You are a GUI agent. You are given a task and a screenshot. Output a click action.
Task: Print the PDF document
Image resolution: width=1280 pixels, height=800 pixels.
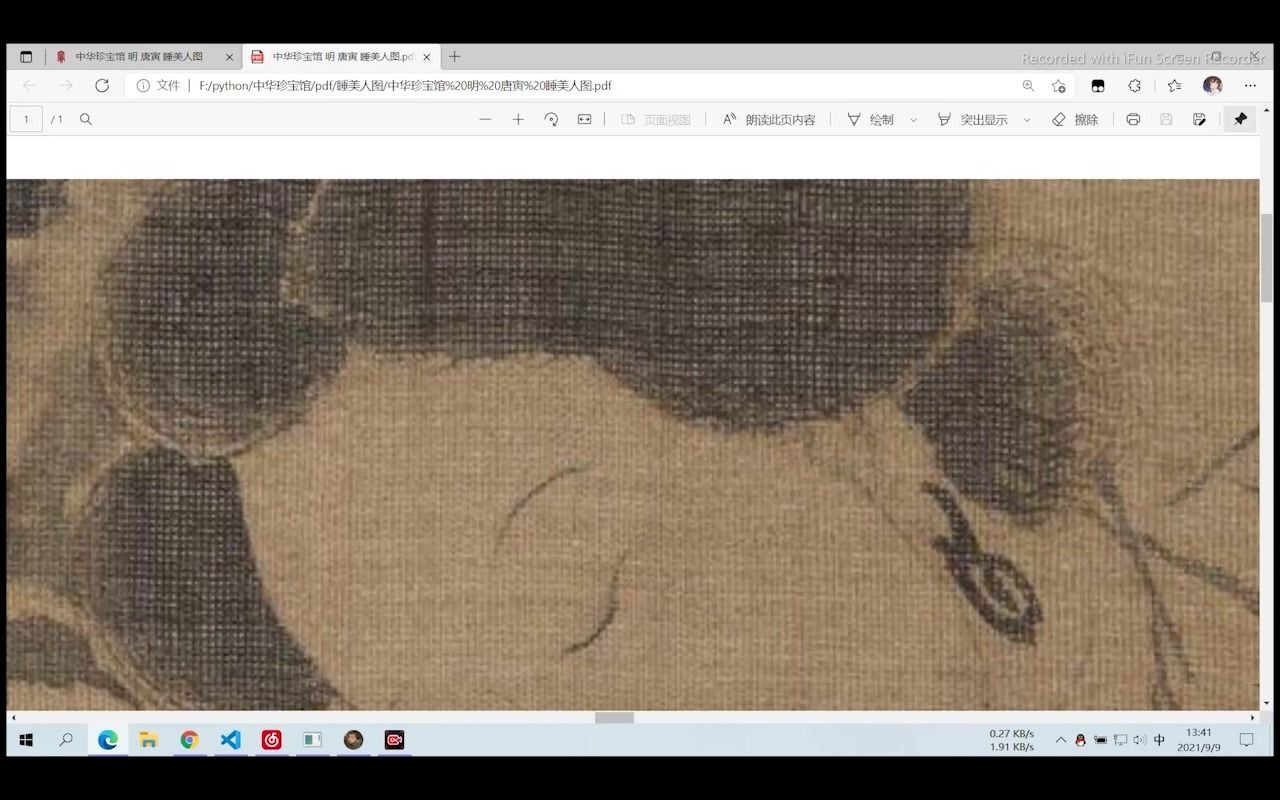(x=1133, y=119)
